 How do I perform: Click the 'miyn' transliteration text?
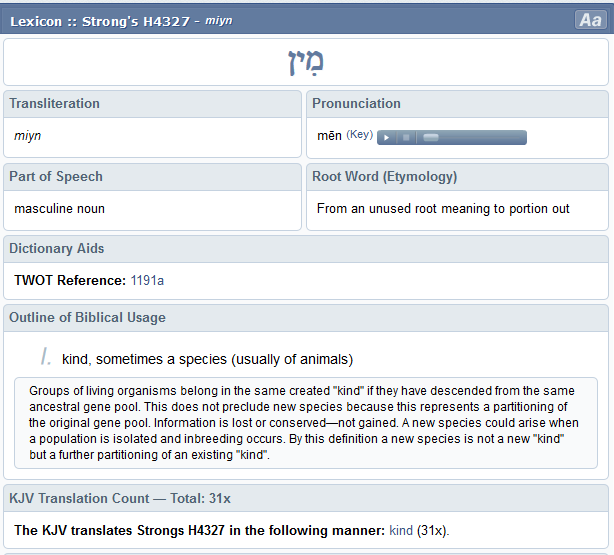(x=28, y=136)
